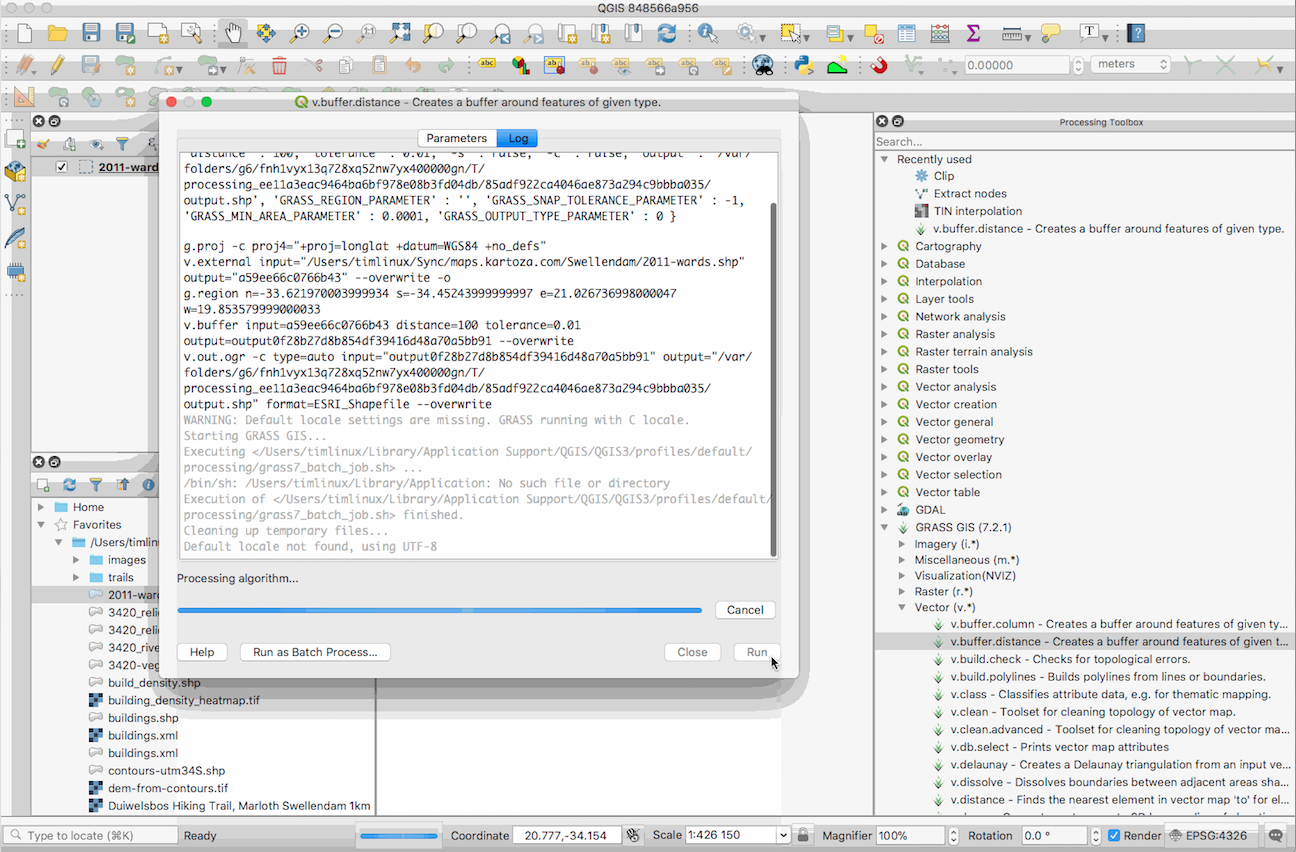The height and width of the screenshot is (852, 1296).
Task: Click the Add Vector Layer sidebar icon
Action: pyautogui.click(x=15, y=204)
